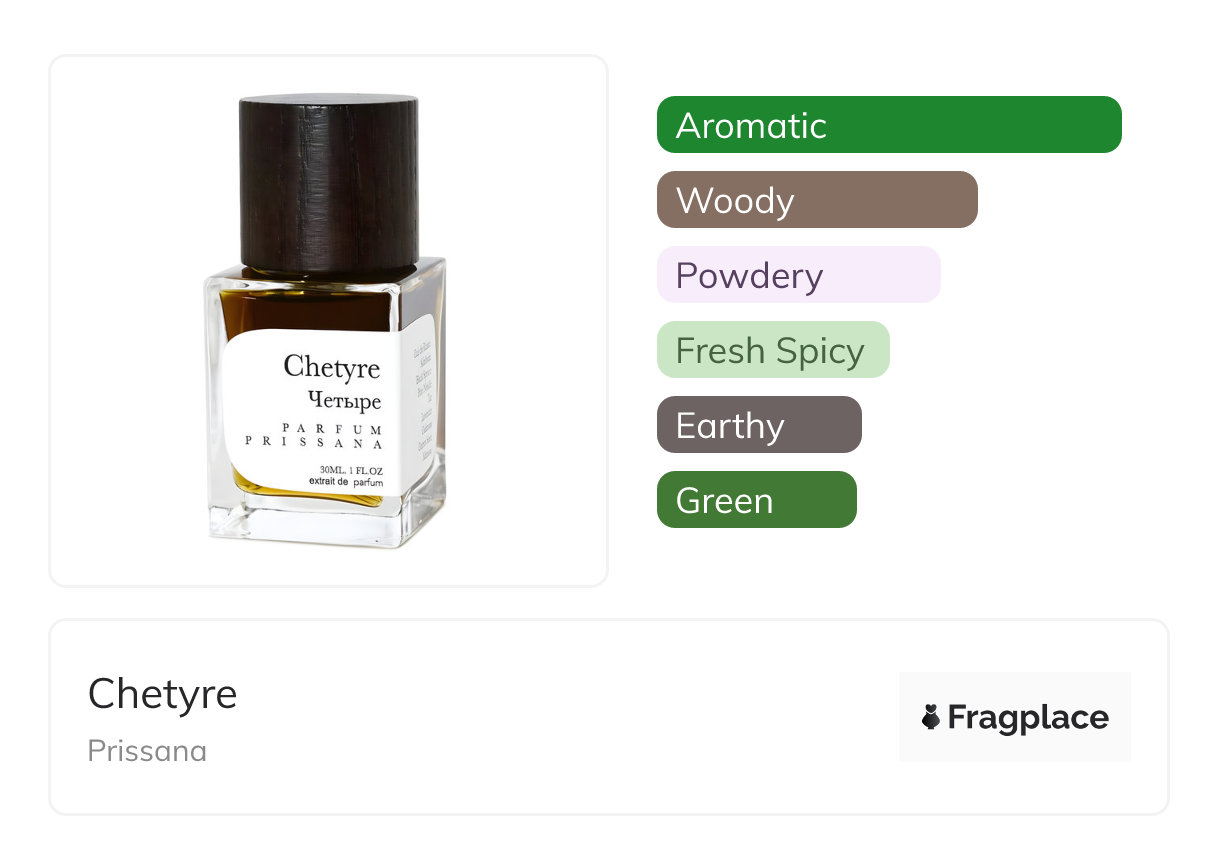The width and height of the screenshot is (1218, 864).
Task: Click the glass base of the bottle
Action: click(x=326, y=520)
